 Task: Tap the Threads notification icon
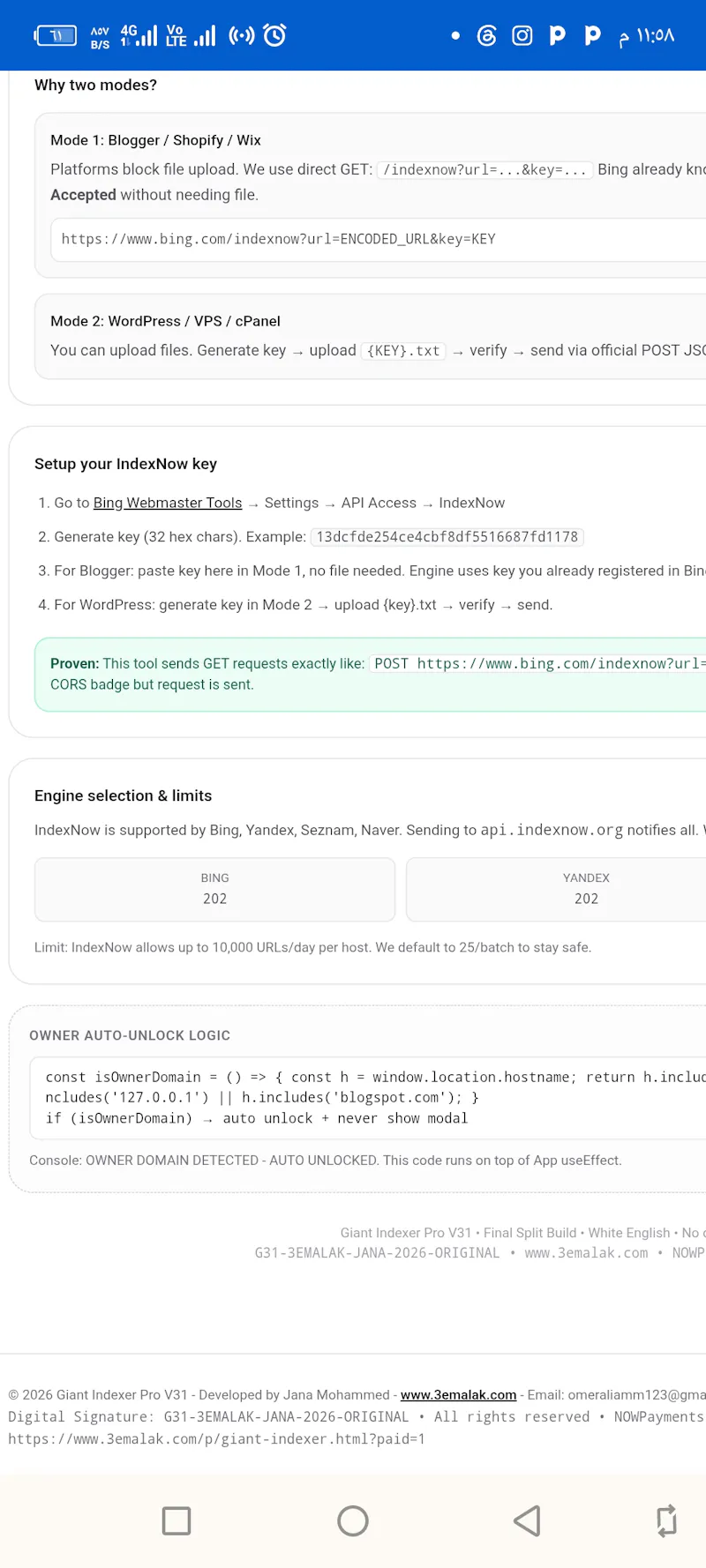coord(487,35)
